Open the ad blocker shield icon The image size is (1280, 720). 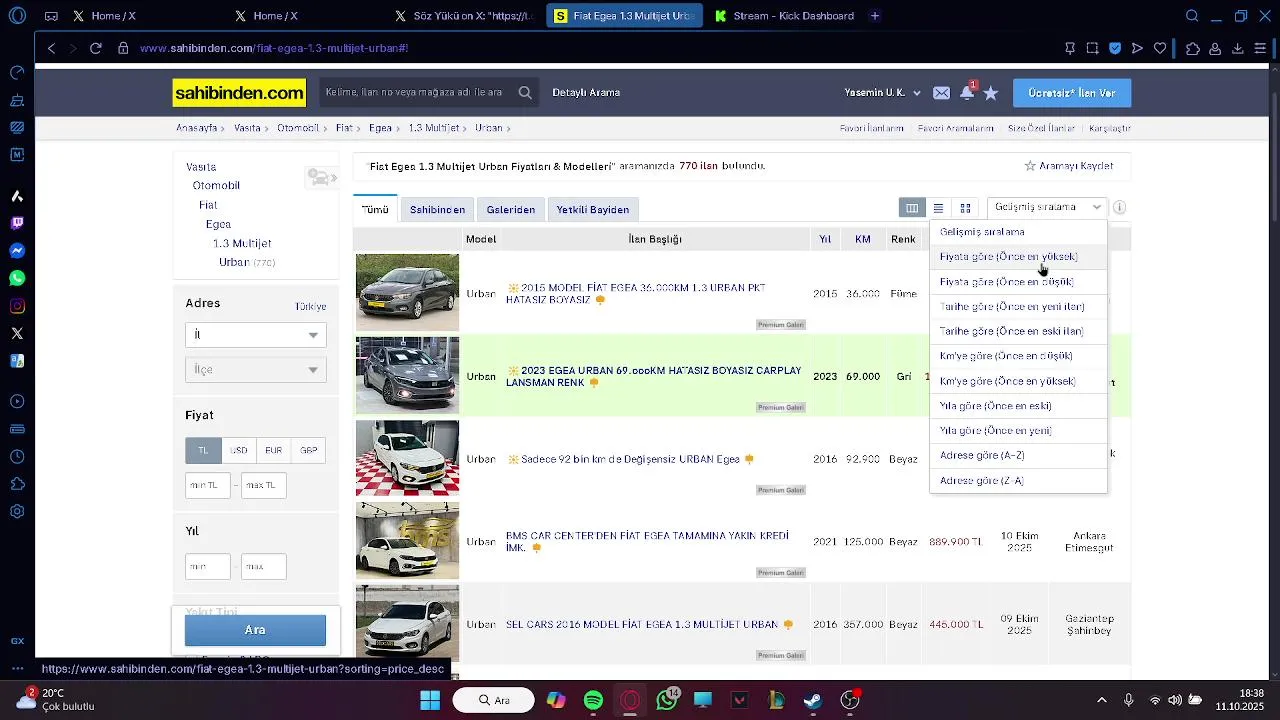[x=1115, y=48]
